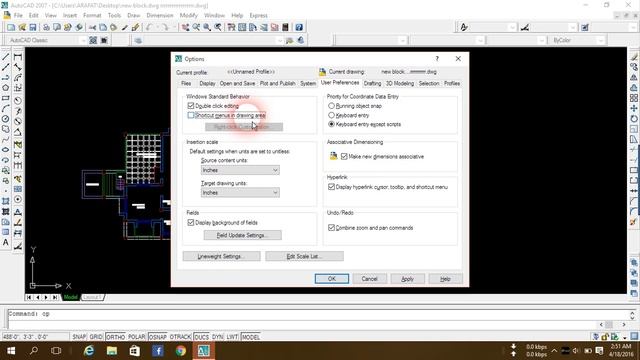Click the Apply button
The width and height of the screenshot is (640, 360).
(407, 279)
